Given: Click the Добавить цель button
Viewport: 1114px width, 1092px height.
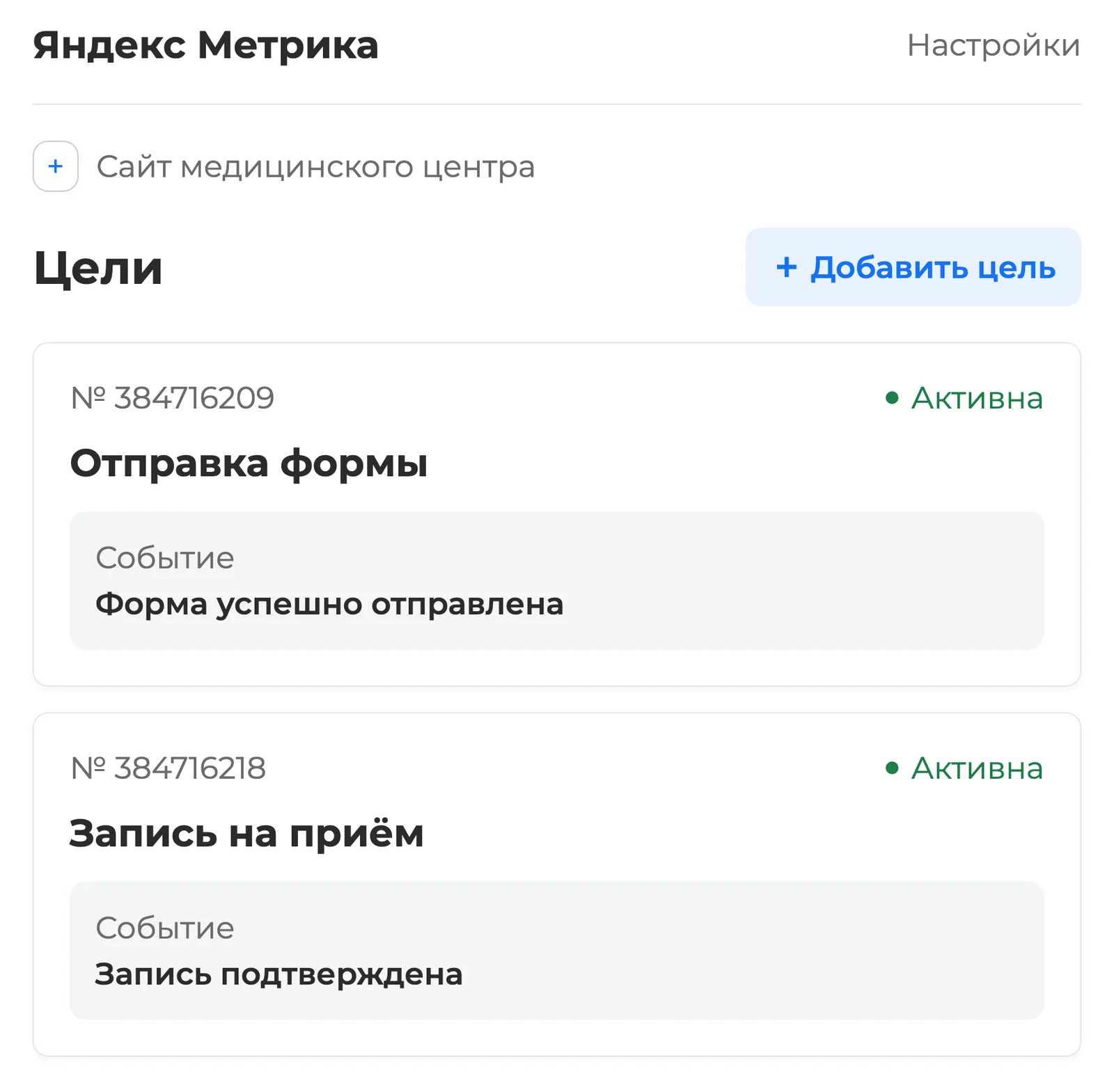Looking at the screenshot, I should pos(913,267).
